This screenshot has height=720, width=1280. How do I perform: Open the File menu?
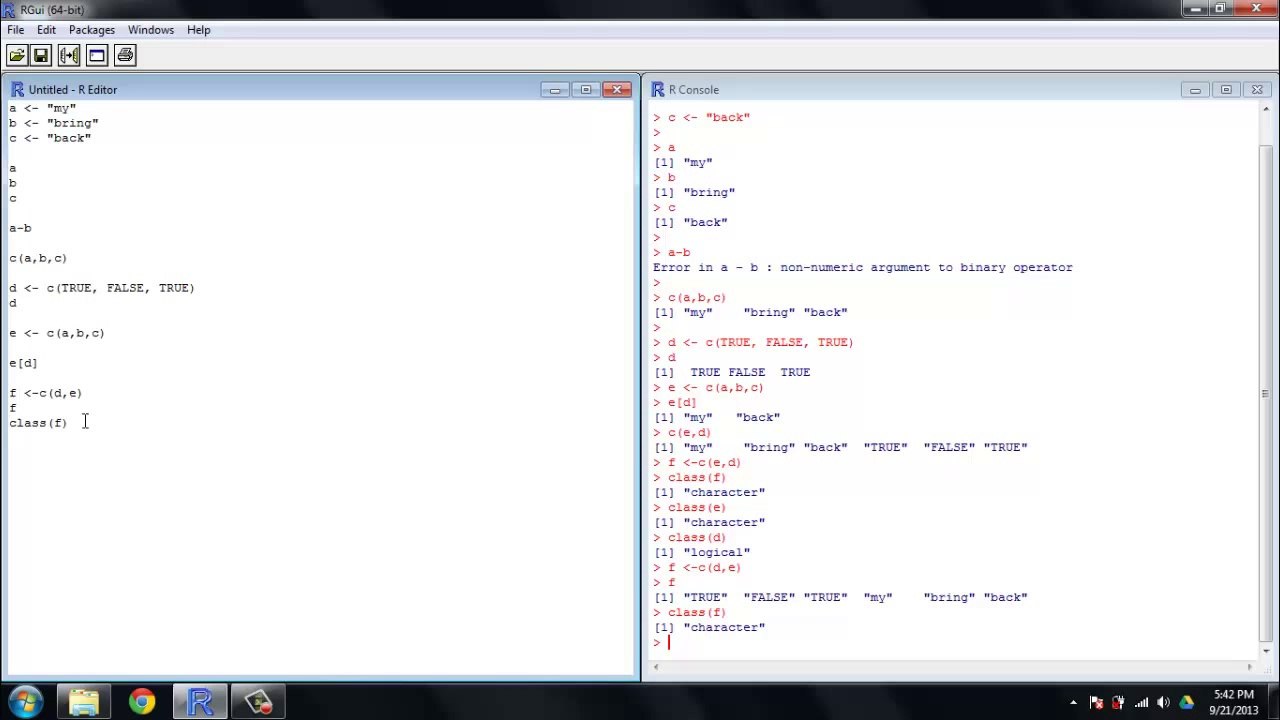(x=16, y=30)
